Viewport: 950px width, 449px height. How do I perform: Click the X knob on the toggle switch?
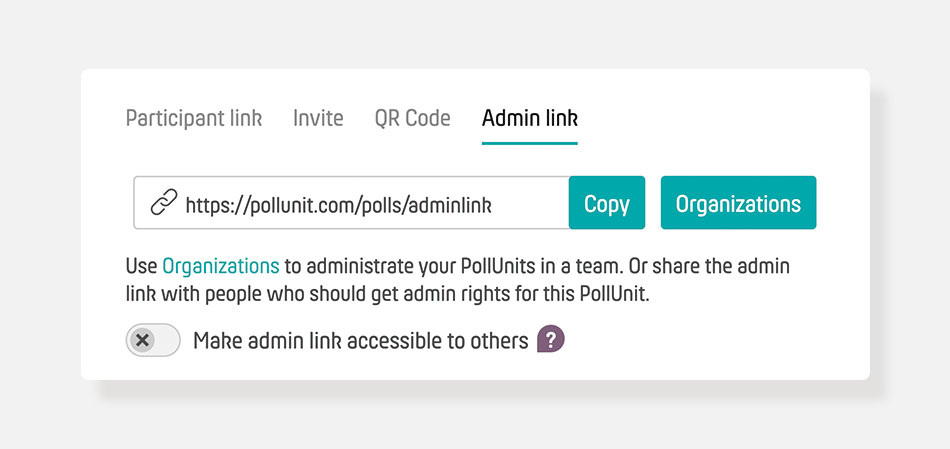click(142, 340)
